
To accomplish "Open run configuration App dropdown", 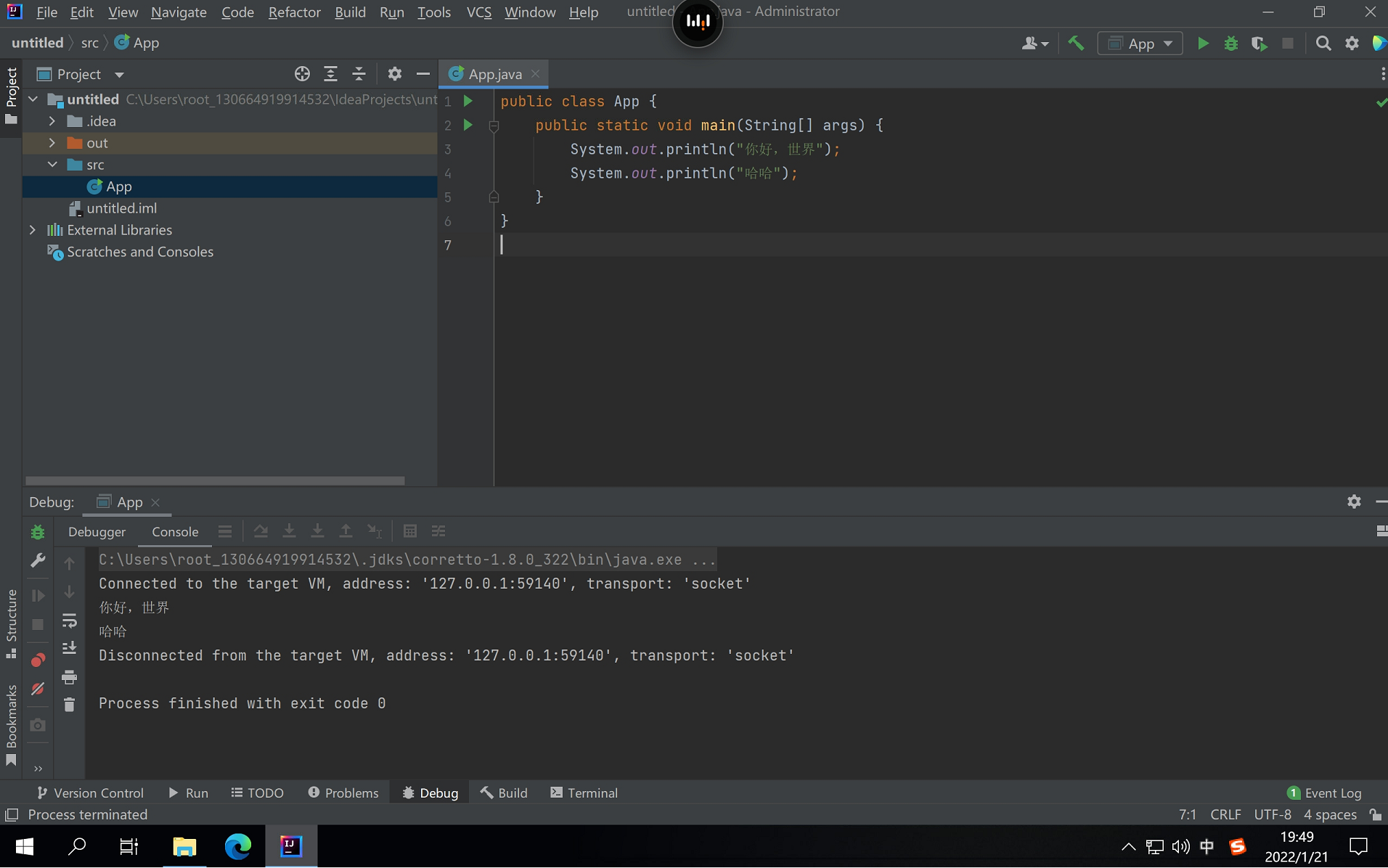I will [x=1140, y=44].
